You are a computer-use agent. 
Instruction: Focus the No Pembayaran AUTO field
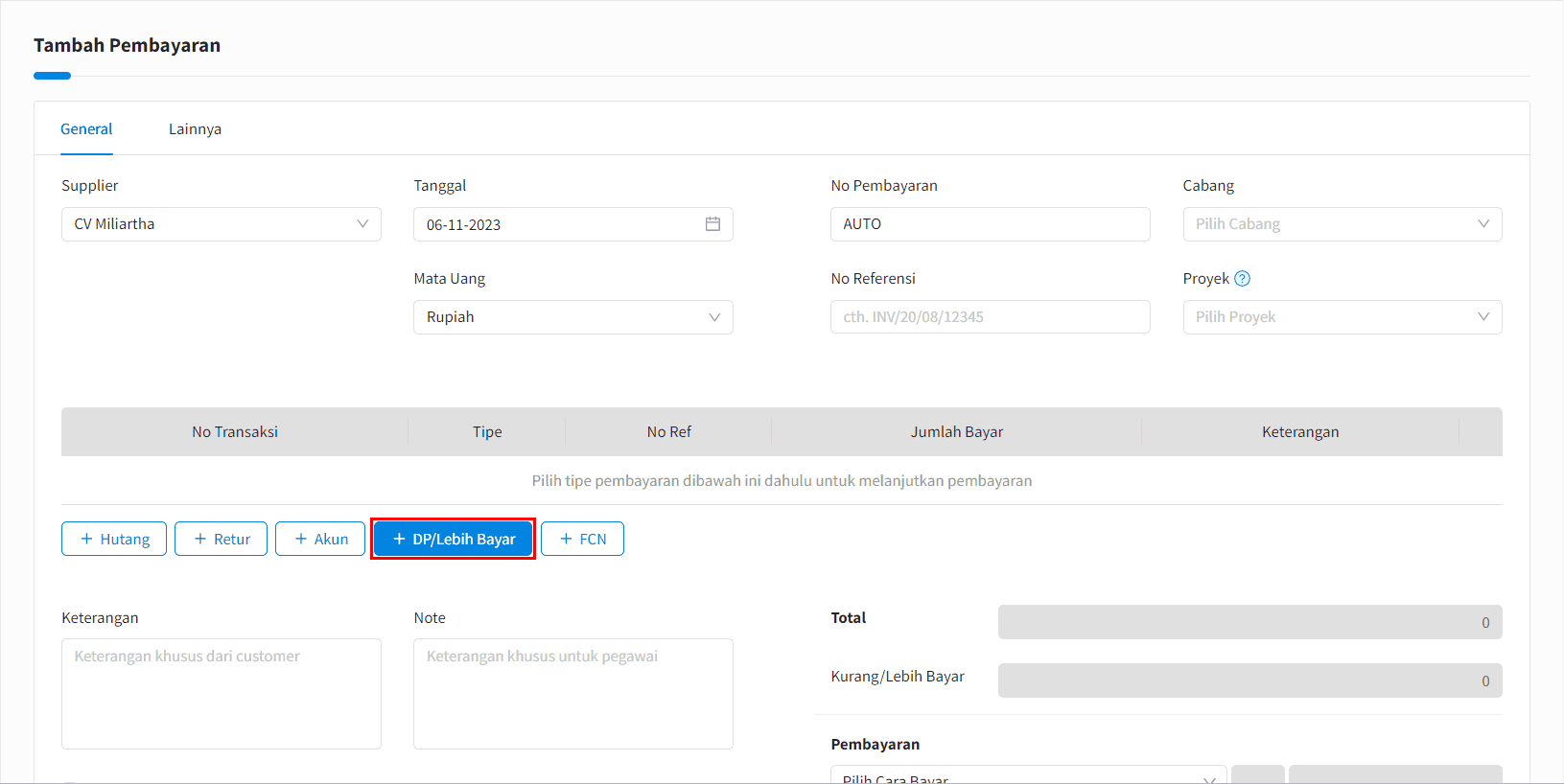tap(990, 224)
